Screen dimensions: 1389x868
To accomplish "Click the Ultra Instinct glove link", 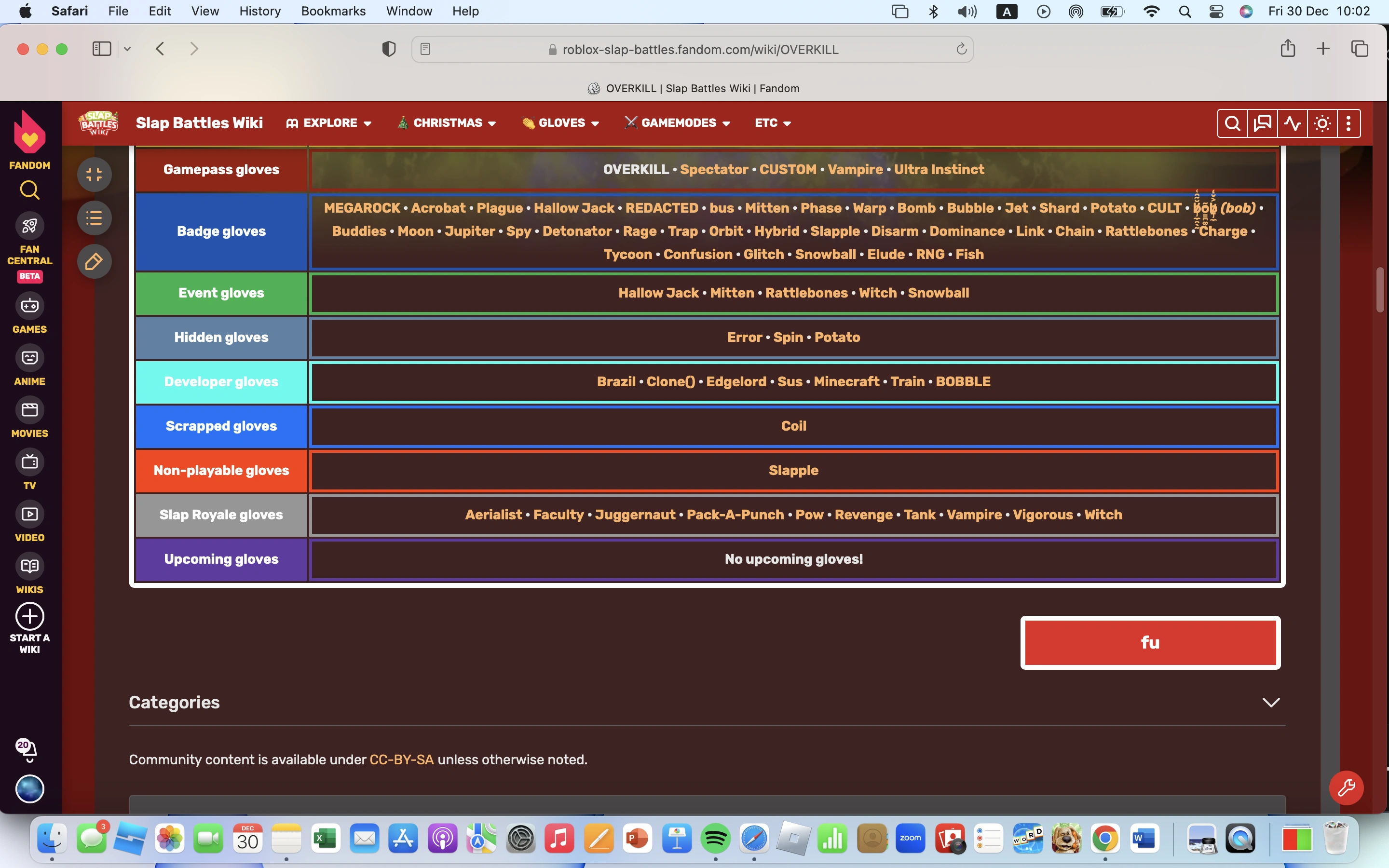I will tap(939, 169).
